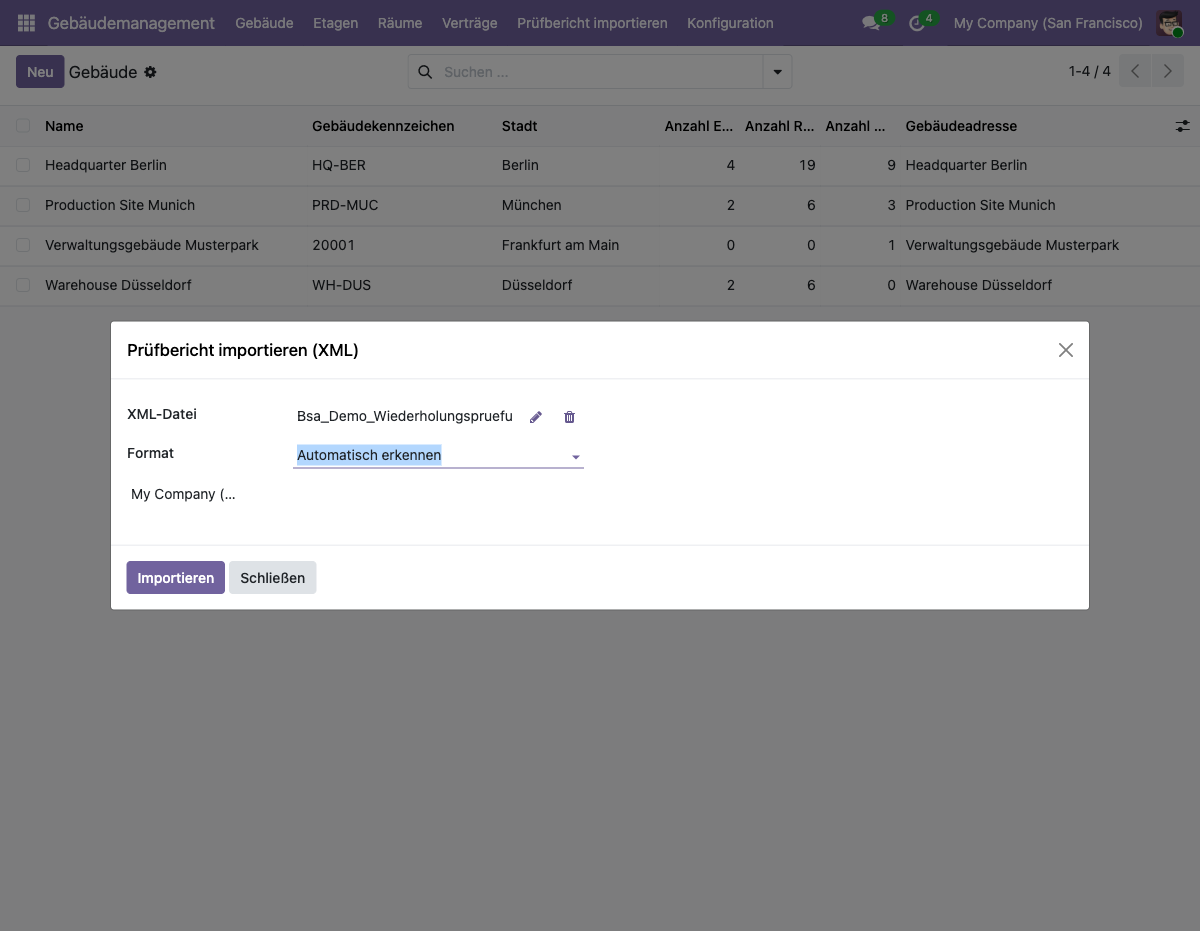Open Prüfbericht importieren menu item

592,23
